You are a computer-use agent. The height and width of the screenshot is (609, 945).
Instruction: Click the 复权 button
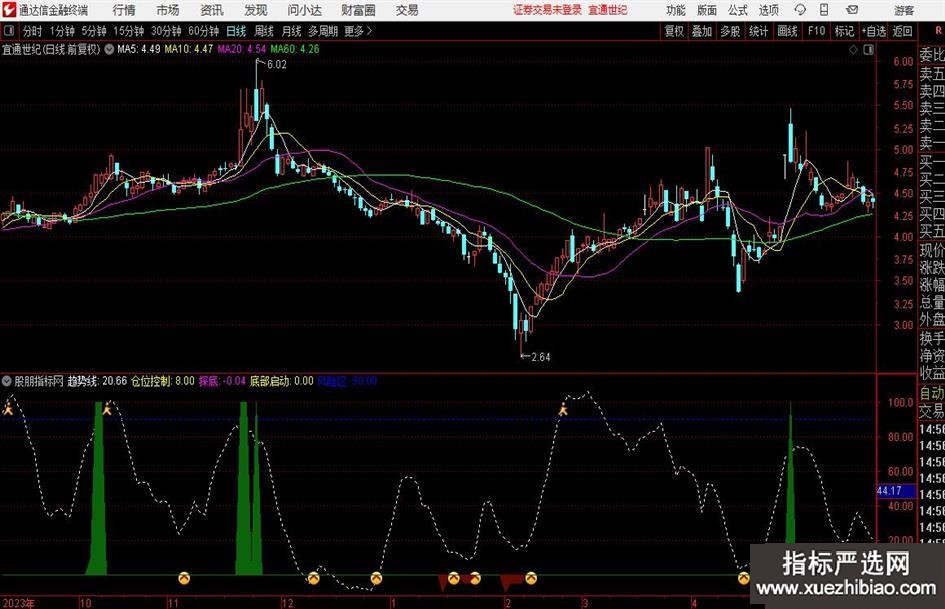[x=674, y=31]
